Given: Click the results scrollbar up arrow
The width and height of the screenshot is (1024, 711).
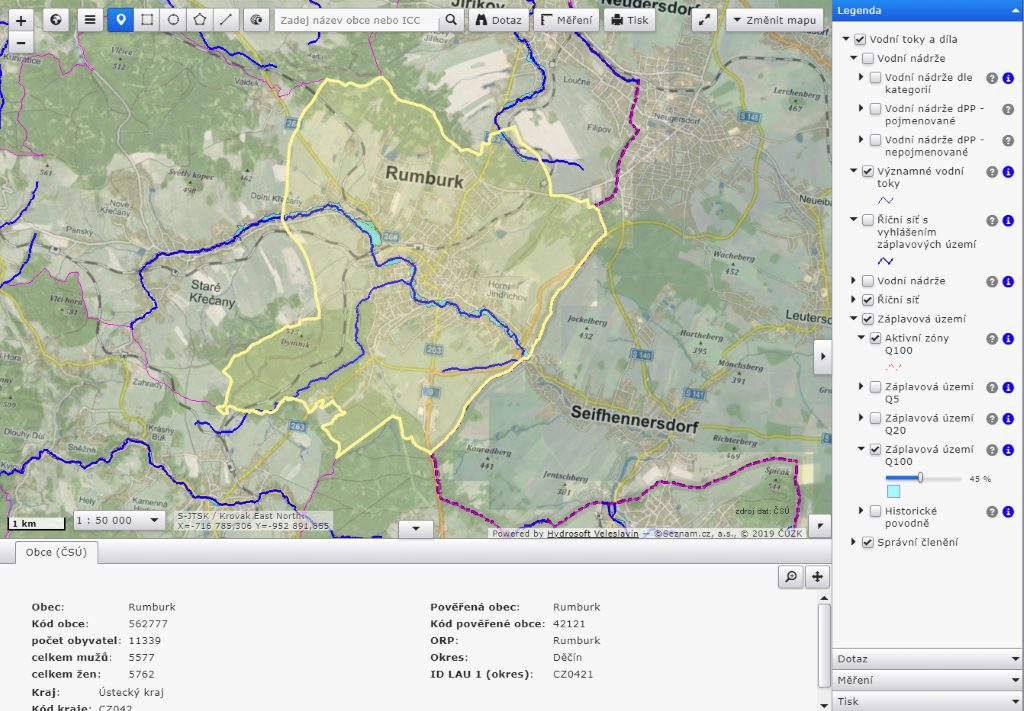Looking at the screenshot, I should (x=824, y=598).
